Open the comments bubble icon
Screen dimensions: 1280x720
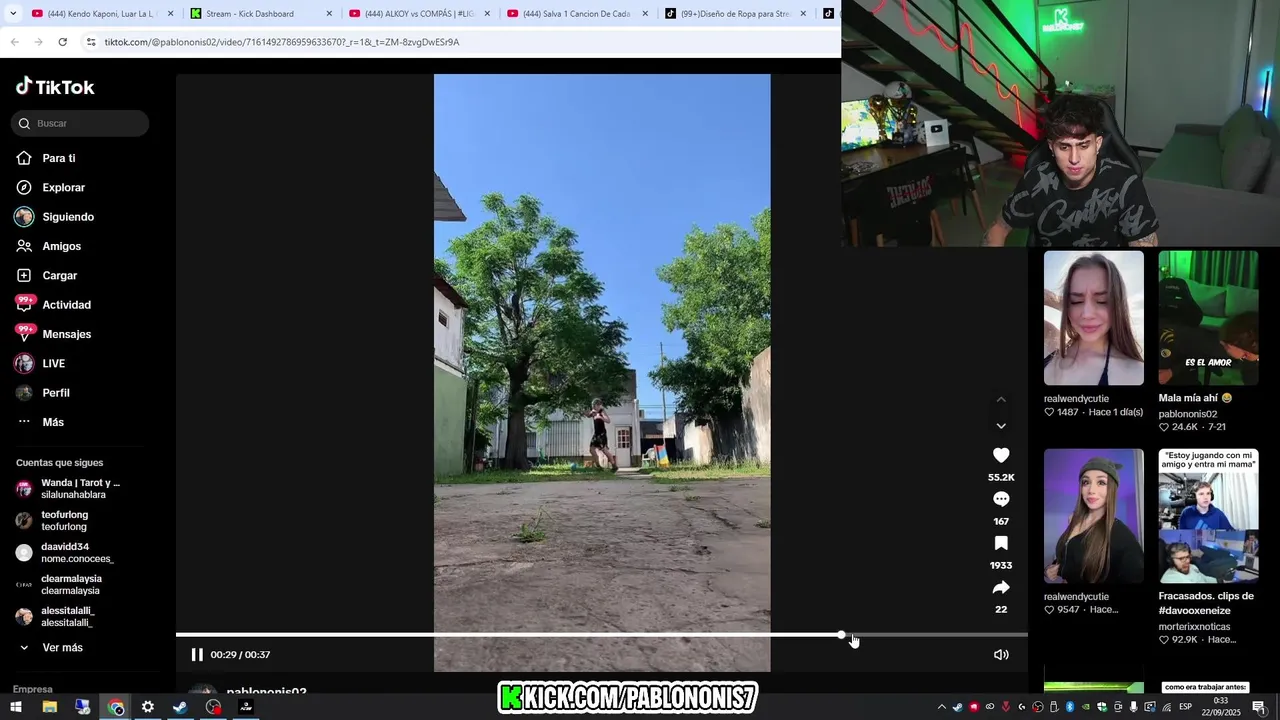click(x=1001, y=499)
